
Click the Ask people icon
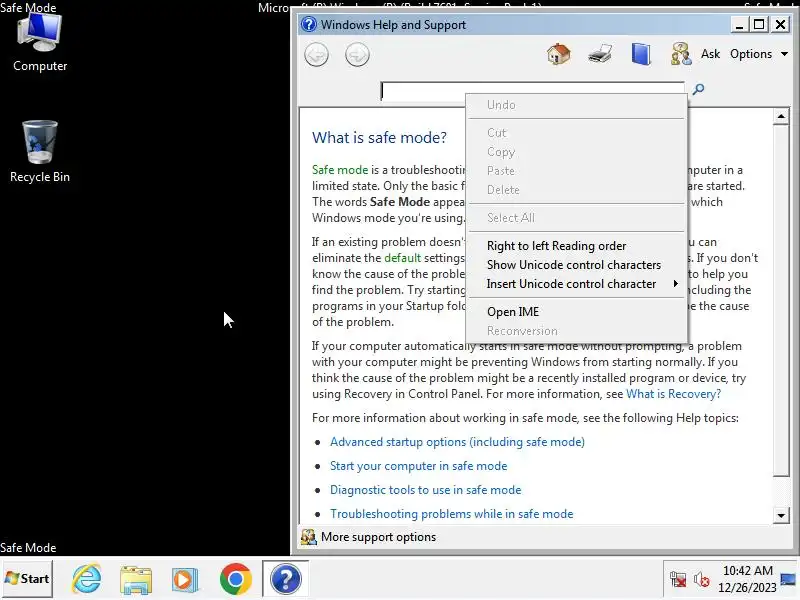(x=681, y=54)
